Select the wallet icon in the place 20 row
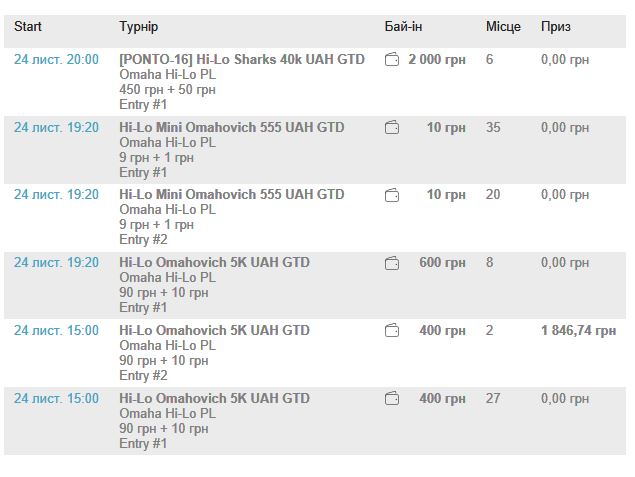The width and height of the screenshot is (635, 477). click(x=392, y=195)
